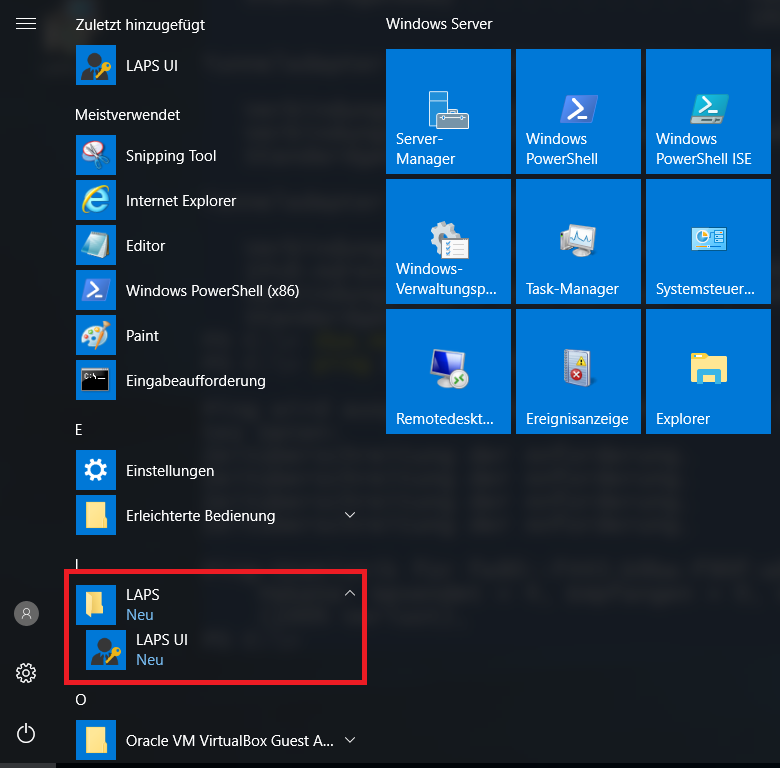Open the power options button

coord(26,734)
